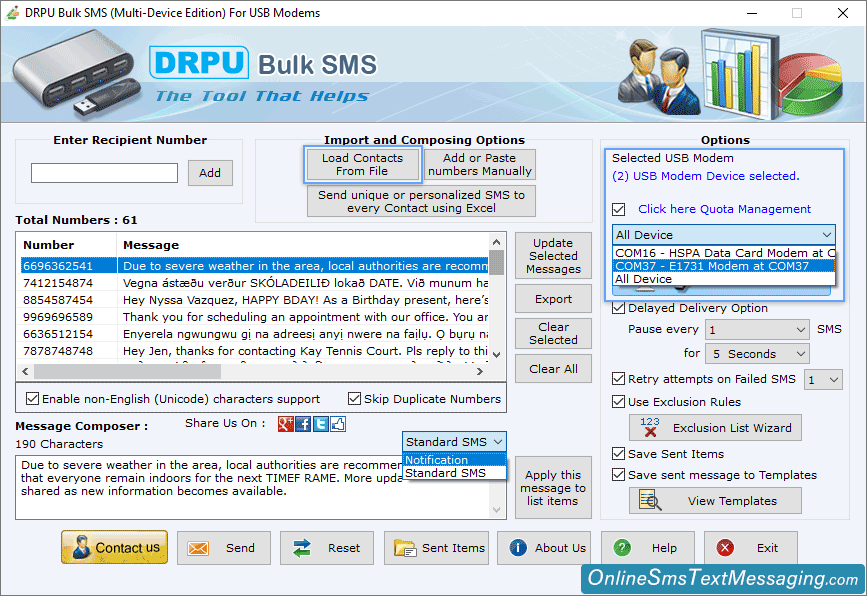Click the thumbs-up like icon

click(x=338, y=424)
